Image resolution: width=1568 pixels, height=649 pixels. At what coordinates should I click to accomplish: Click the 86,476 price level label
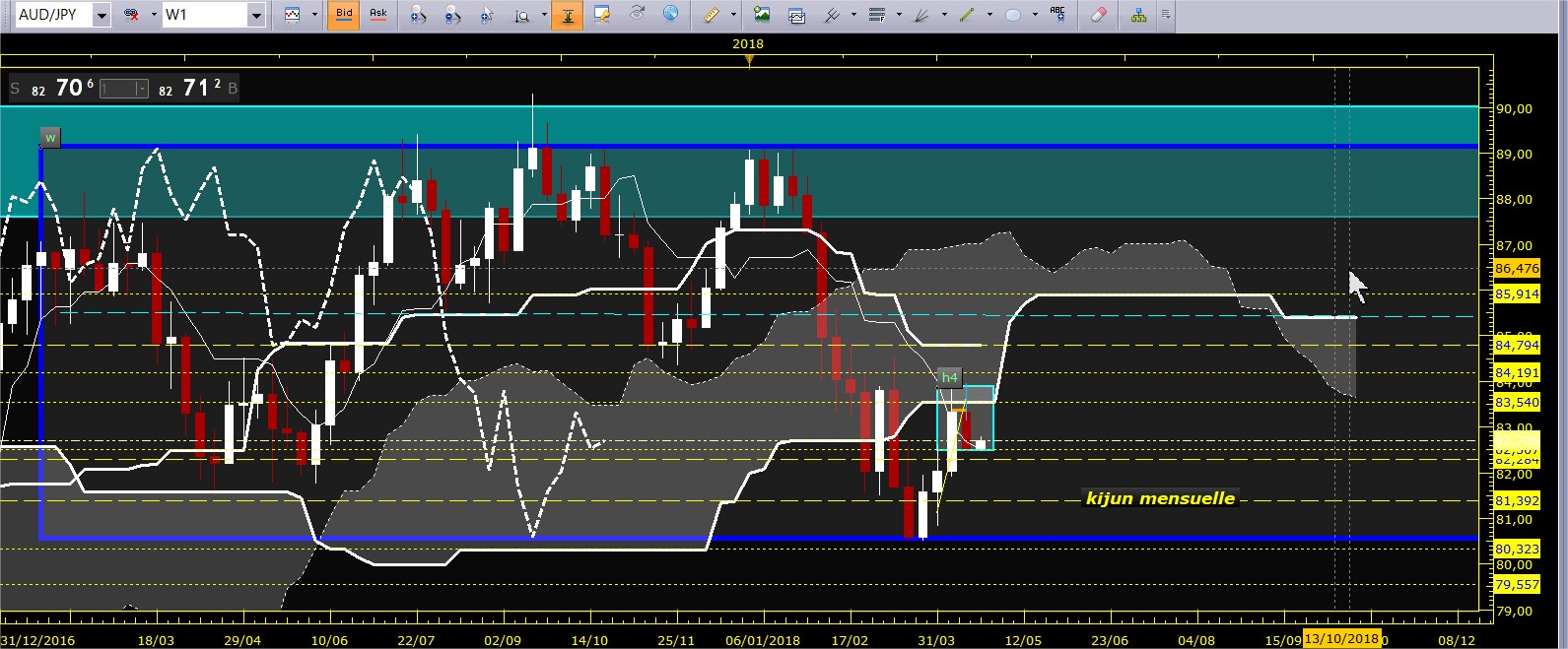(x=1517, y=268)
